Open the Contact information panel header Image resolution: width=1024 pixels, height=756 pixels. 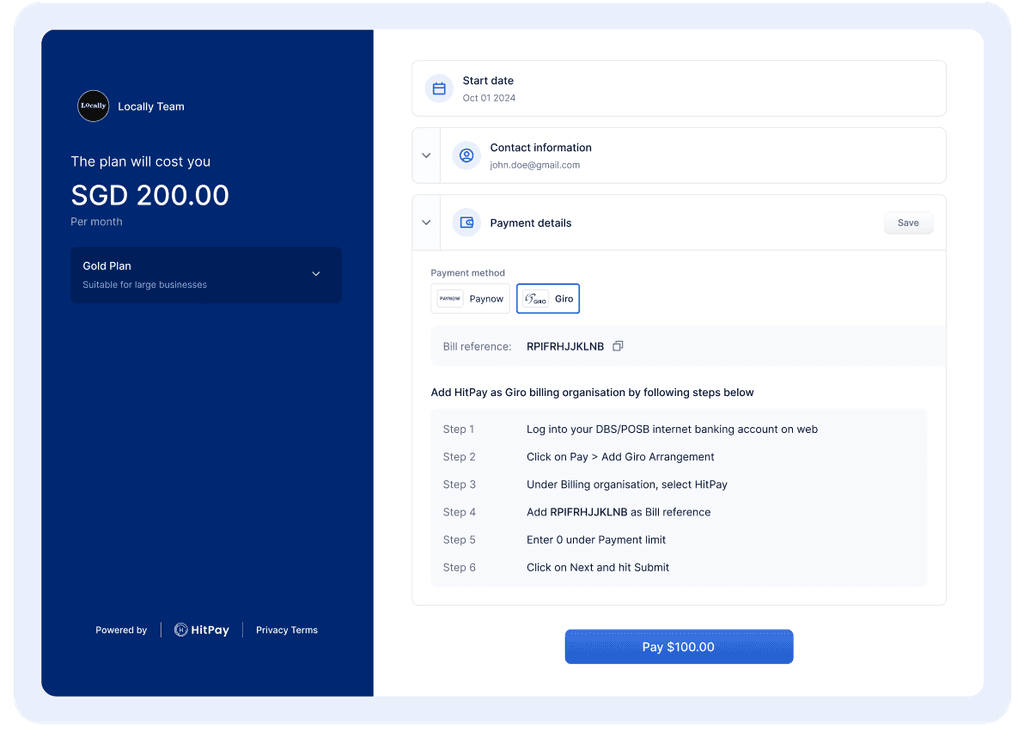(540, 148)
